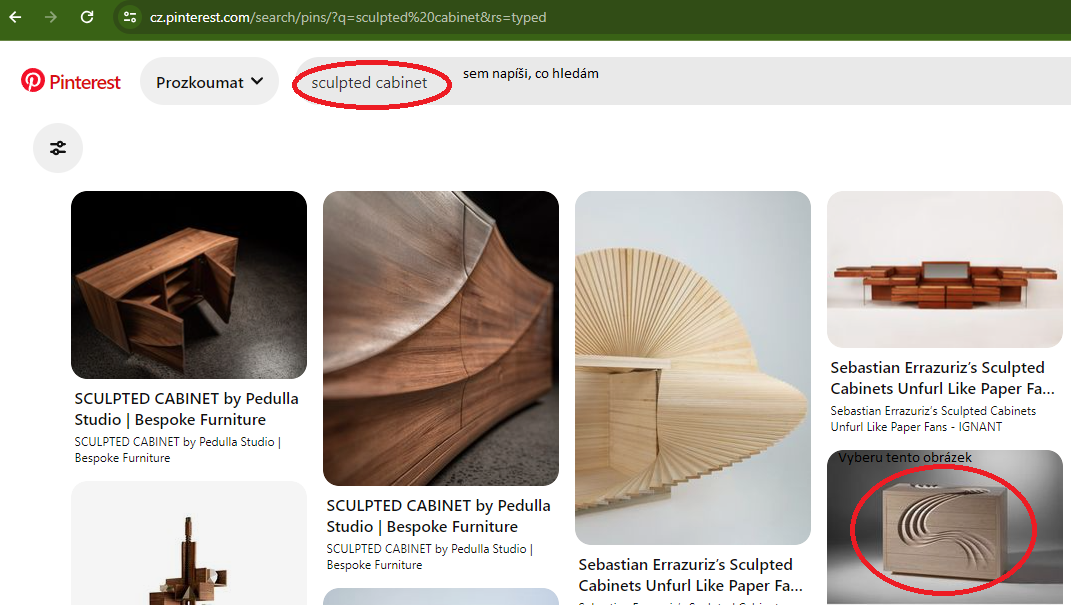The width and height of the screenshot is (1071, 605).
Task: Open site info icon in address bar
Action: 129,17
